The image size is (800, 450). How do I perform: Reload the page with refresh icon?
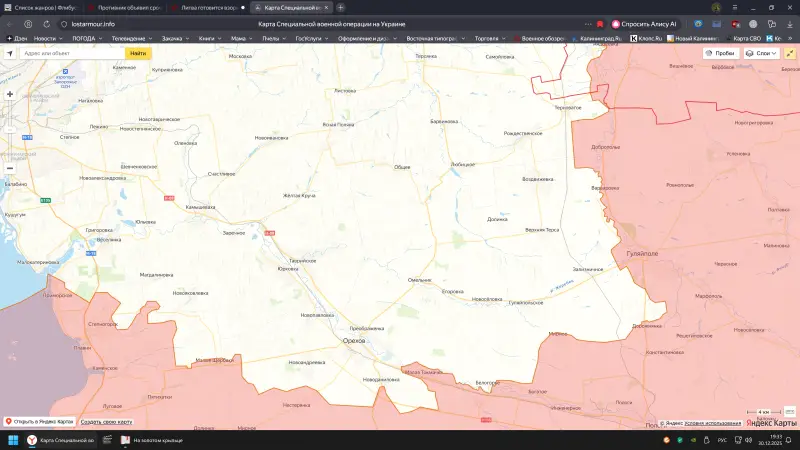(x=46, y=23)
